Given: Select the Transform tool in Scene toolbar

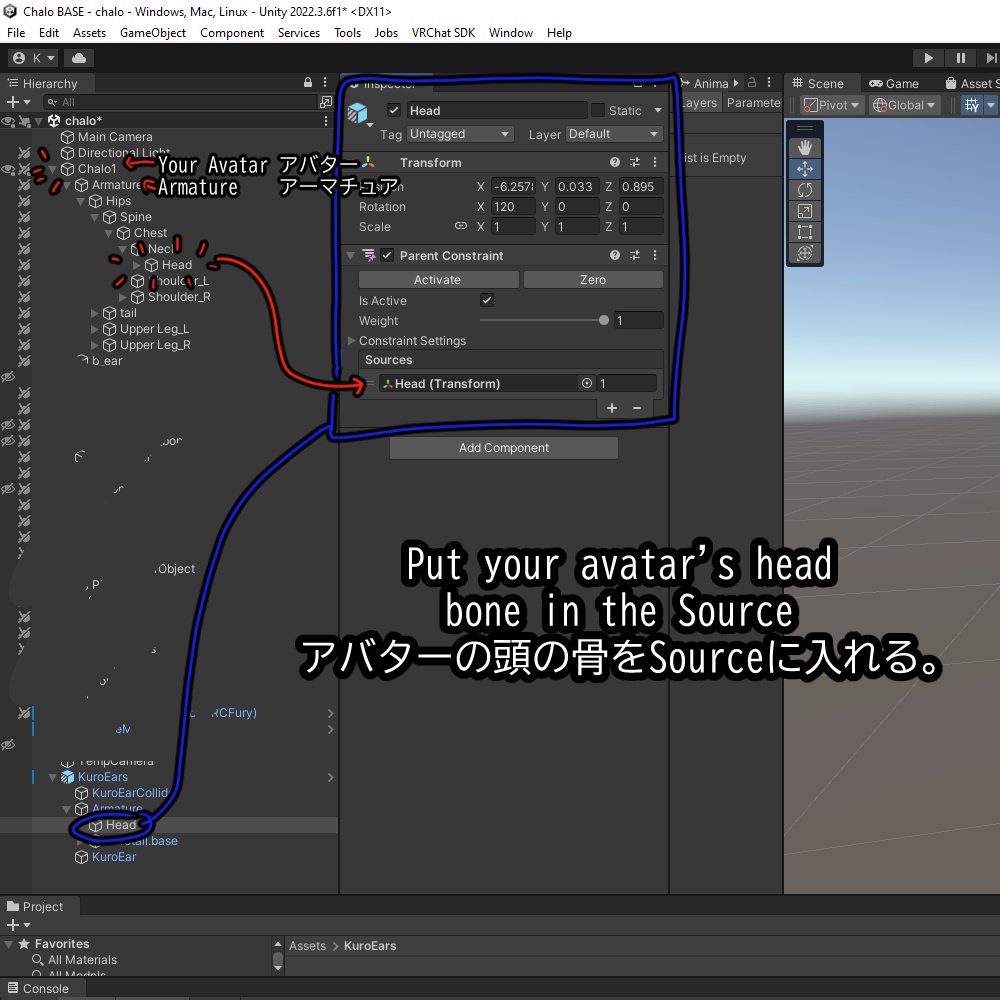Looking at the screenshot, I should tap(804, 253).
